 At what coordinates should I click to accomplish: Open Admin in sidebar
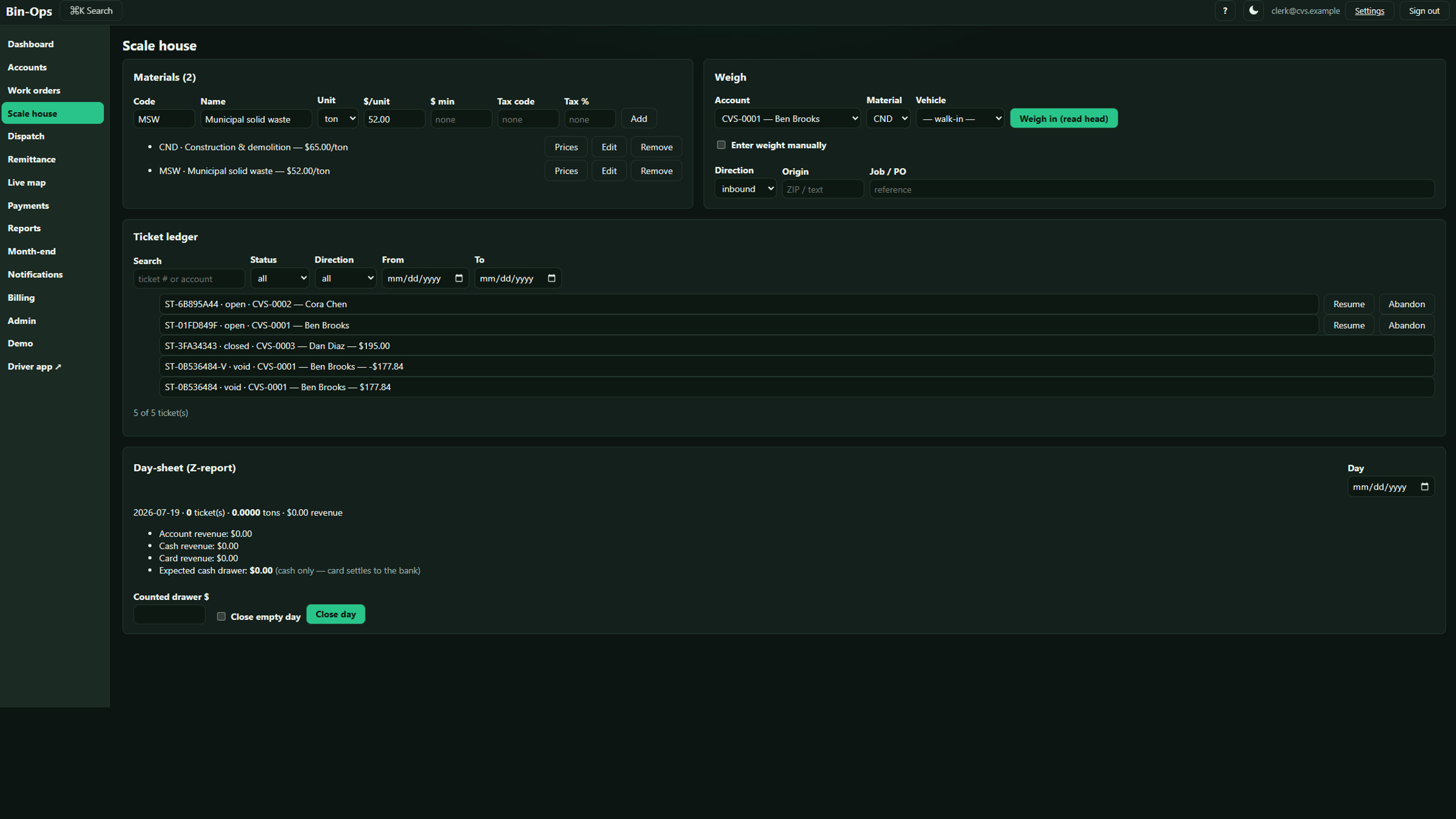coord(53,320)
